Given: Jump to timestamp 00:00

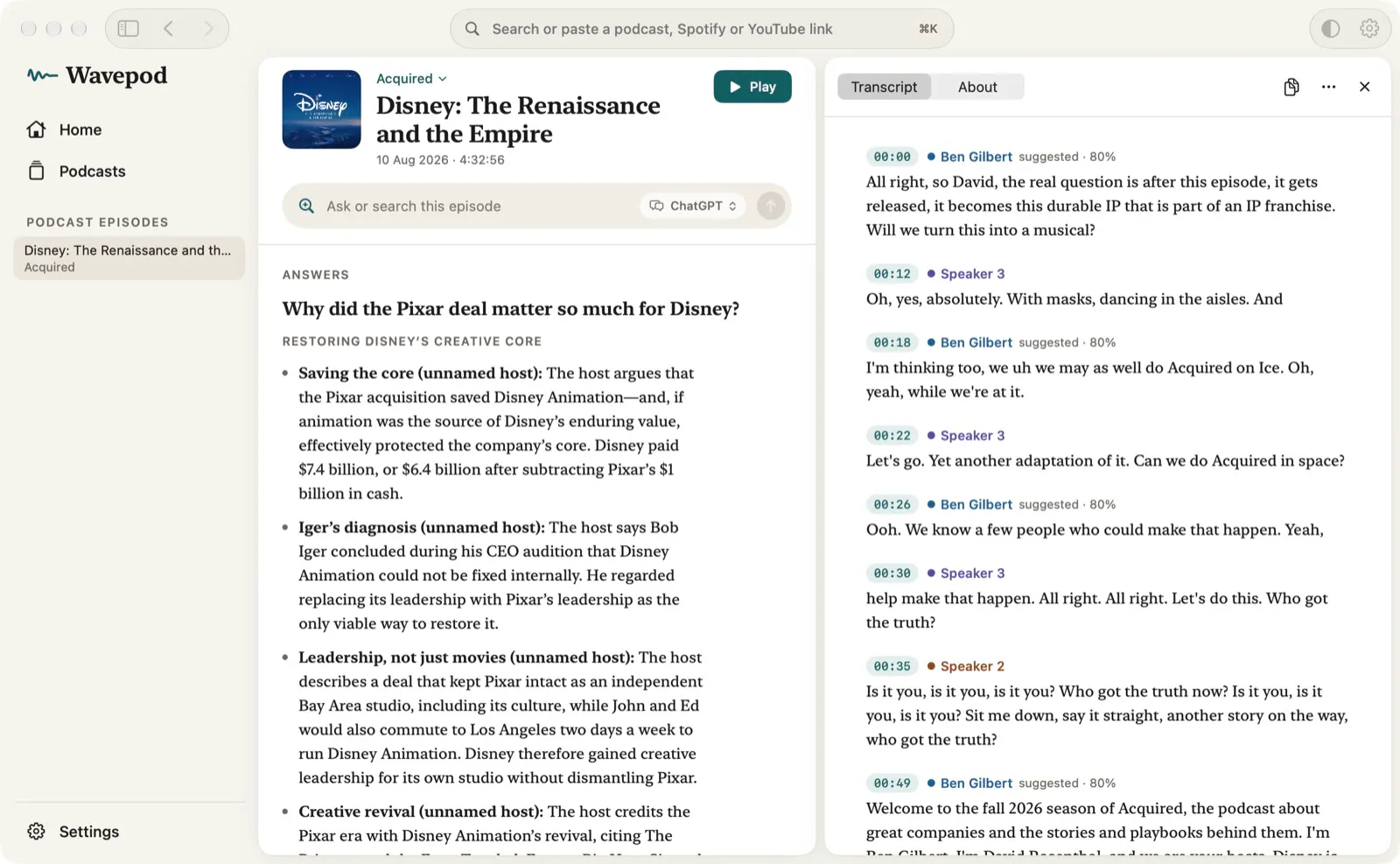Looking at the screenshot, I should pyautogui.click(x=892, y=157).
